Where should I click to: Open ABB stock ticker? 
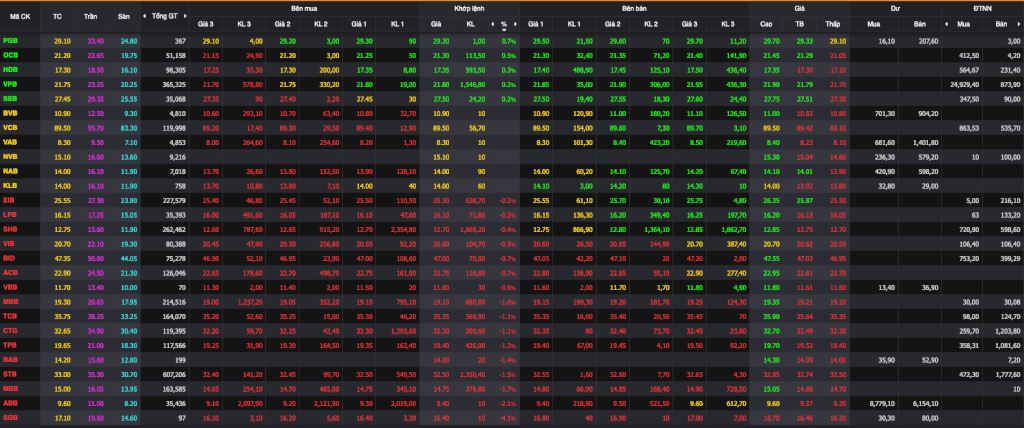pos(10,403)
